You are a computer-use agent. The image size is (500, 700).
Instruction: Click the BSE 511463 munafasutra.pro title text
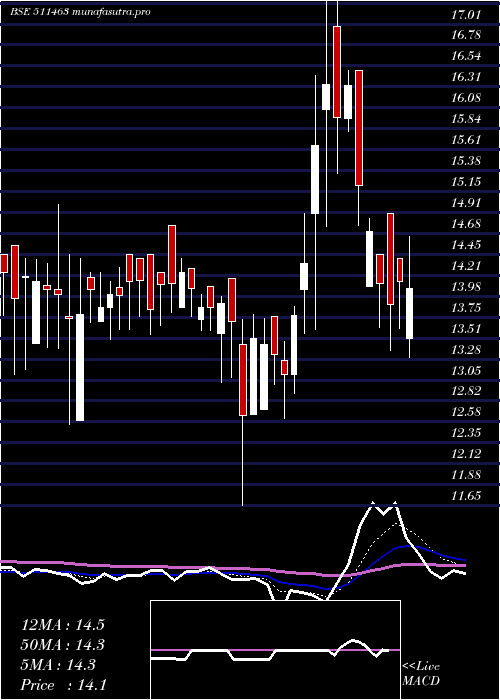(x=80, y=12)
